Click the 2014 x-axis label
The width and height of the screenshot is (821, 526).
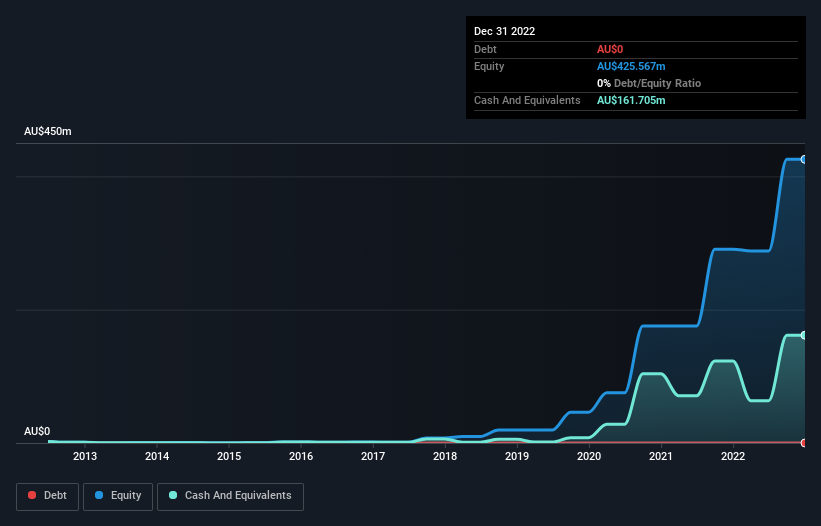click(x=157, y=456)
